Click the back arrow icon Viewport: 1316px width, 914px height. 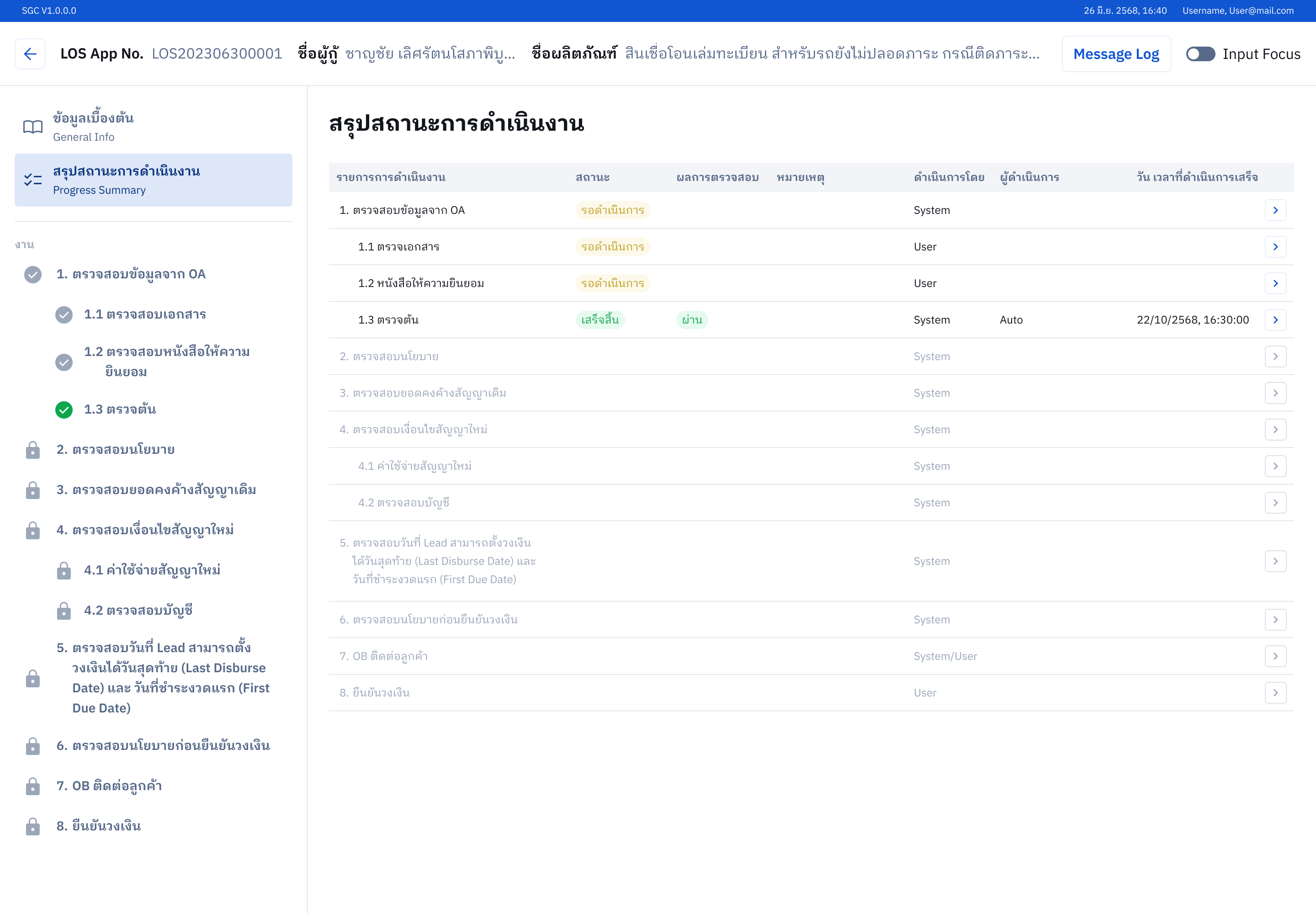pos(30,54)
